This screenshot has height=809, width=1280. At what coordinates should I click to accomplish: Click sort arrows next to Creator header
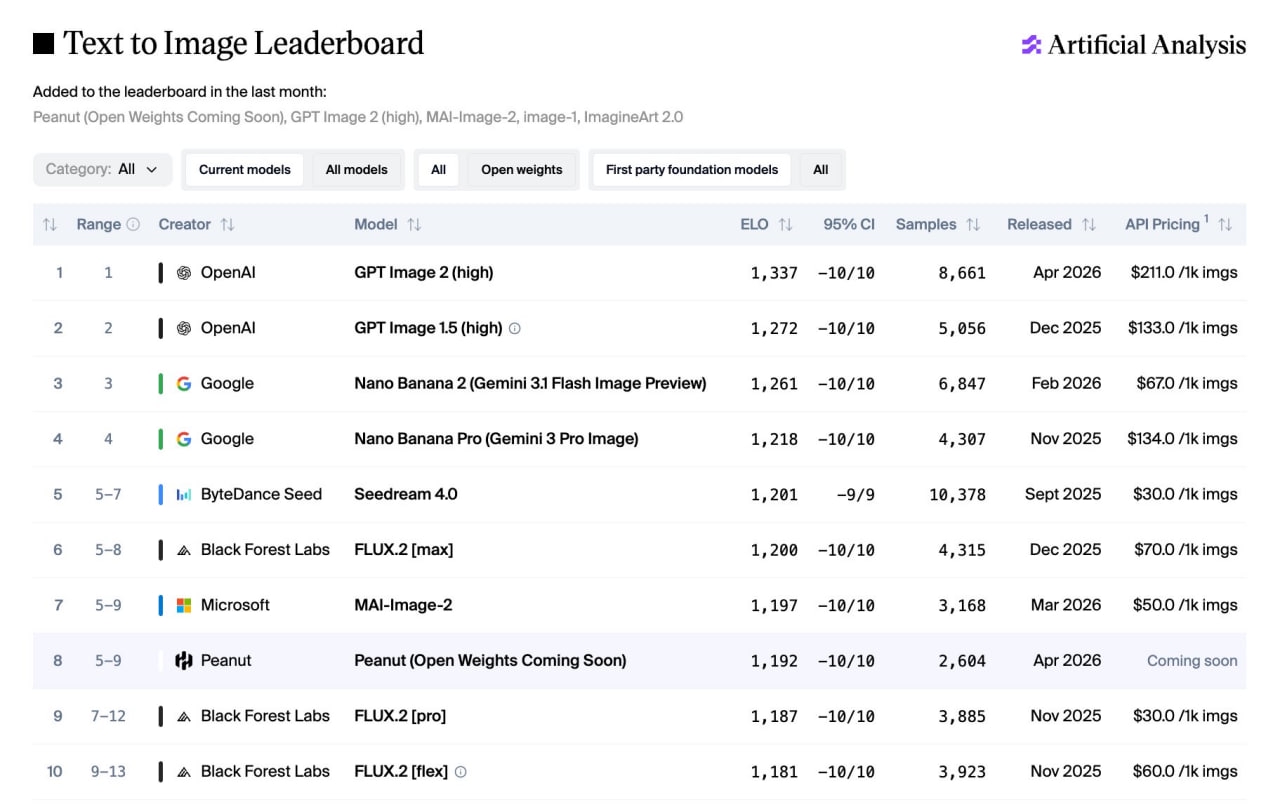click(227, 225)
